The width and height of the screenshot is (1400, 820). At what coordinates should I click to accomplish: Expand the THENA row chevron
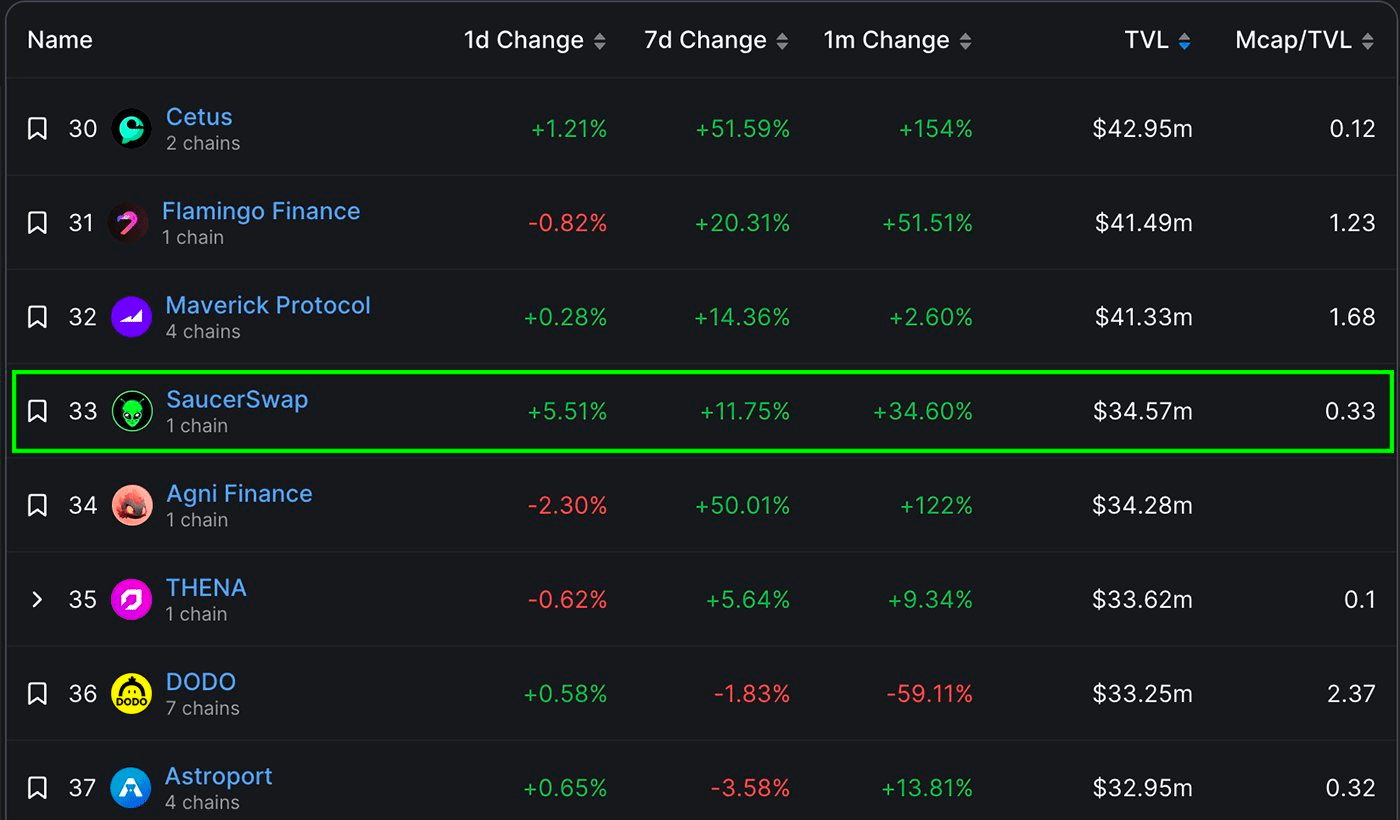pos(37,599)
